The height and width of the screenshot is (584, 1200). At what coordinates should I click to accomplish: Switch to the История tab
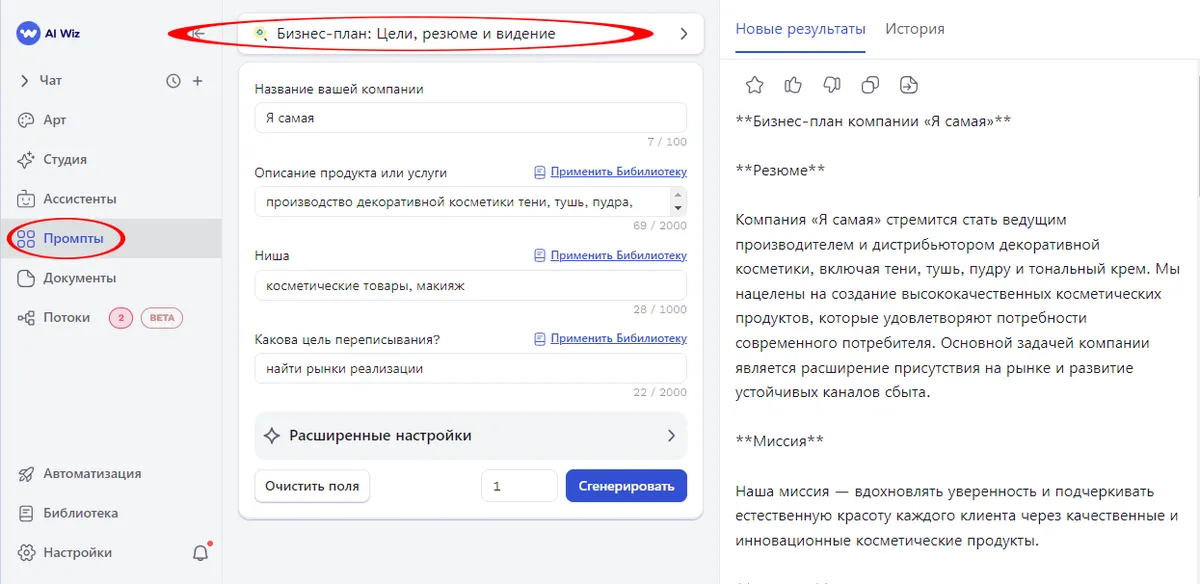[914, 29]
